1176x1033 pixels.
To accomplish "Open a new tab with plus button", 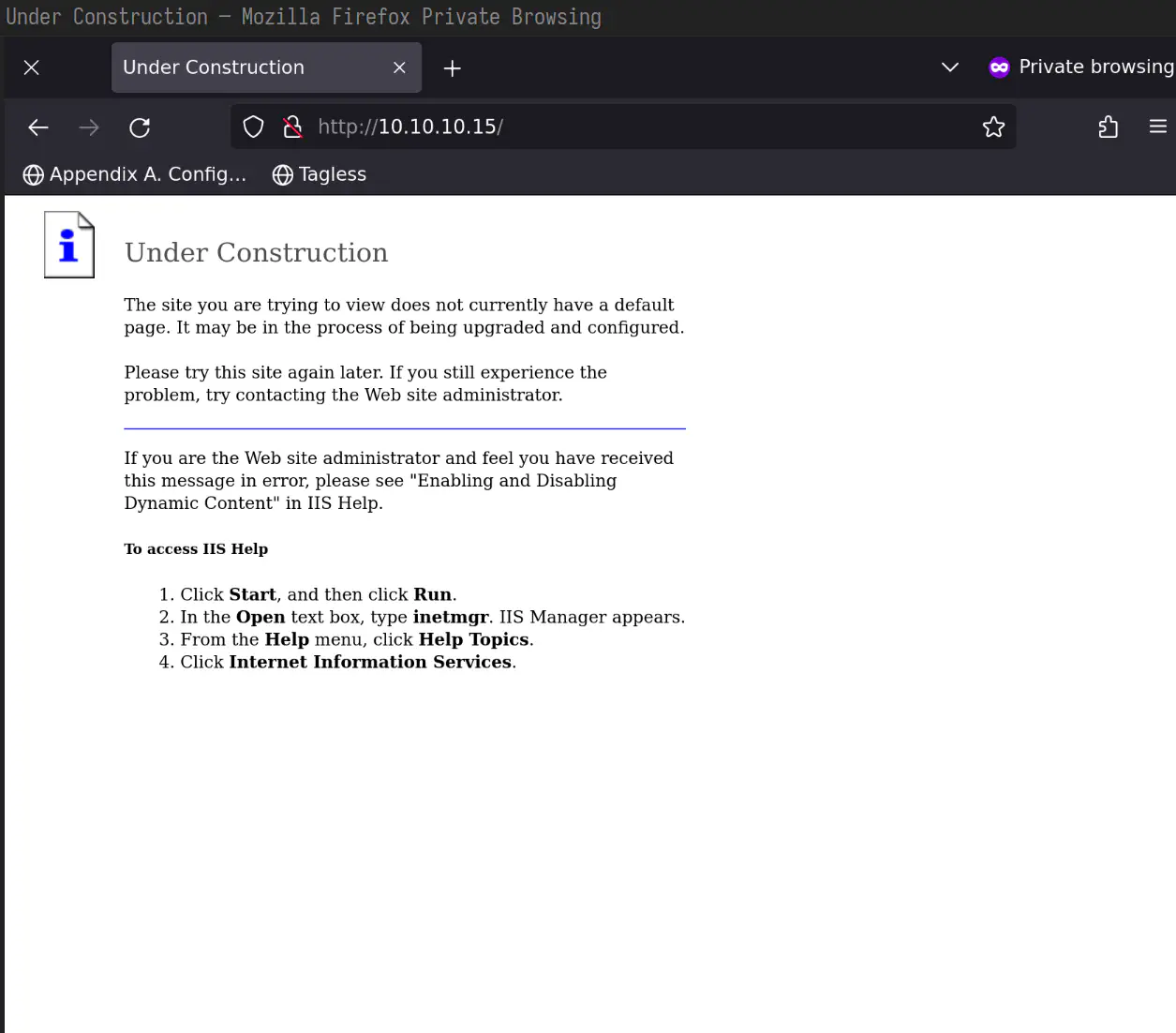I will [452, 68].
